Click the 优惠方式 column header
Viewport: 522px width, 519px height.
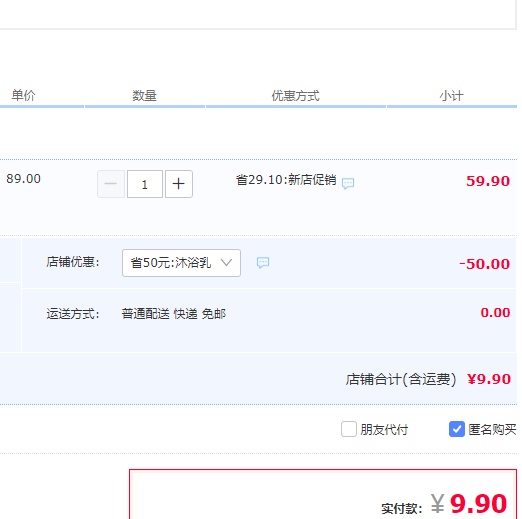pyautogui.click(x=295, y=96)
